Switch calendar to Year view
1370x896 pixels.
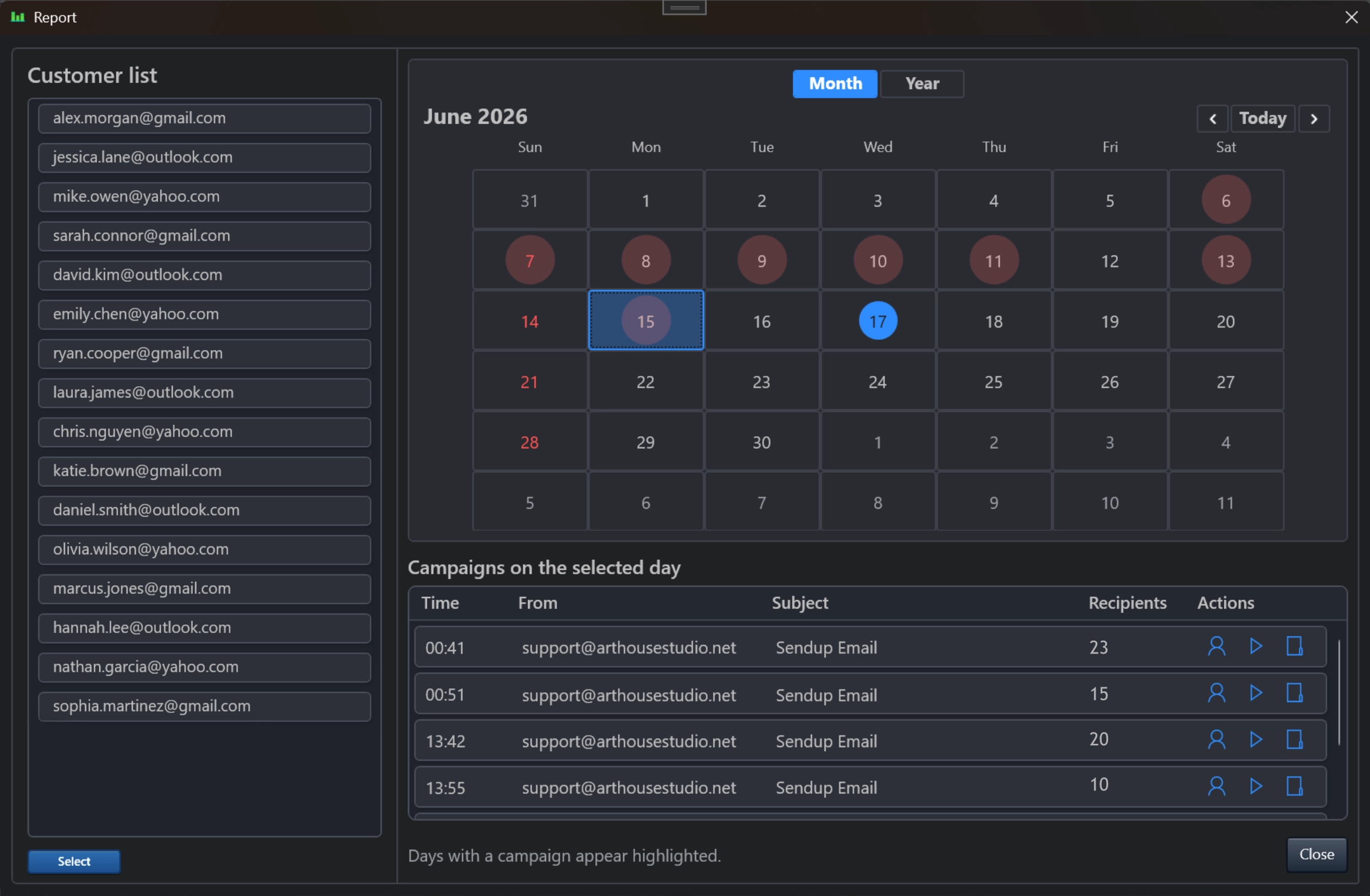click(922, 83)
